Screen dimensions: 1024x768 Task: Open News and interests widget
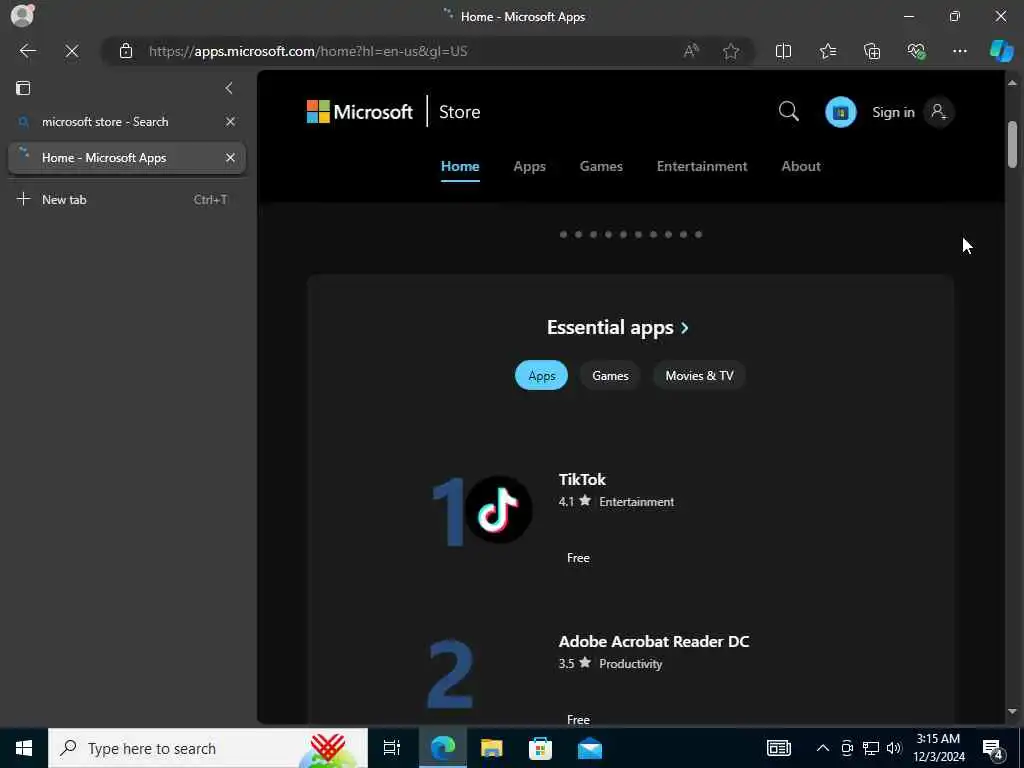pyautogui.click(x=778, y=748)
